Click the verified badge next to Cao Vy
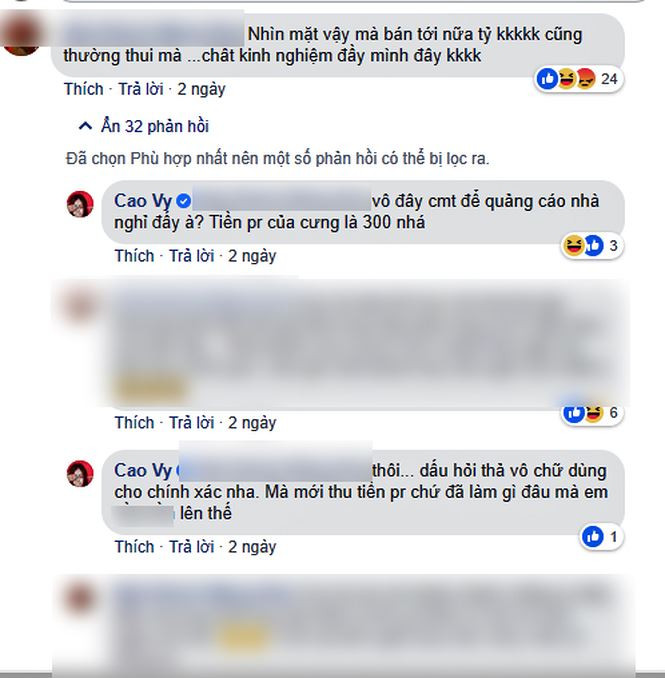Screen dimensions: 665x678 point(184,201)
